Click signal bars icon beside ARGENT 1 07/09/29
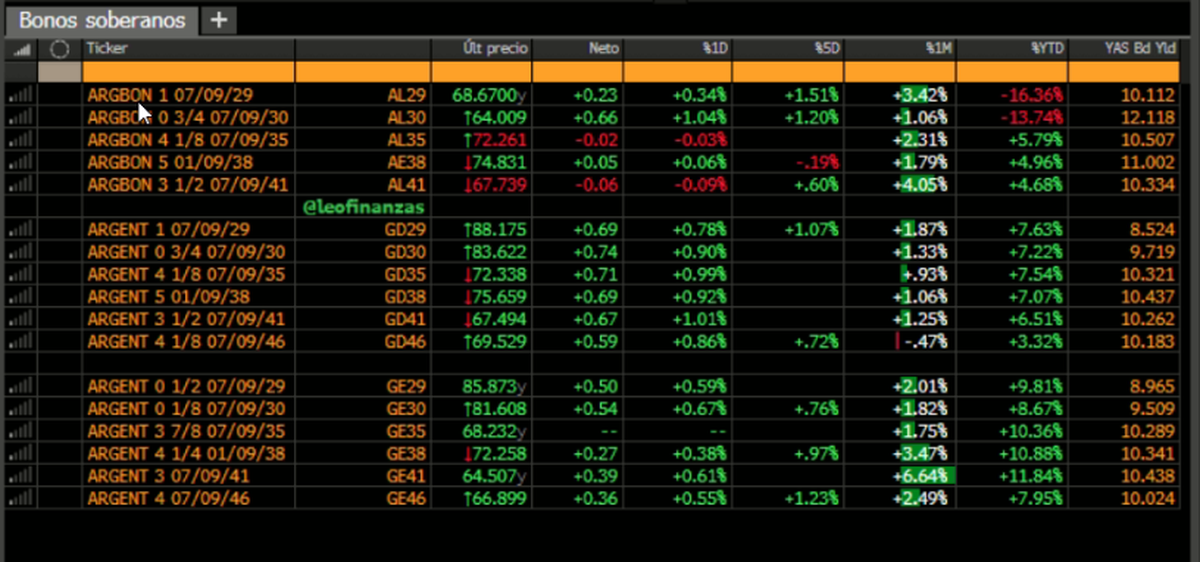The image size is (1200, 562). point(20,230)
